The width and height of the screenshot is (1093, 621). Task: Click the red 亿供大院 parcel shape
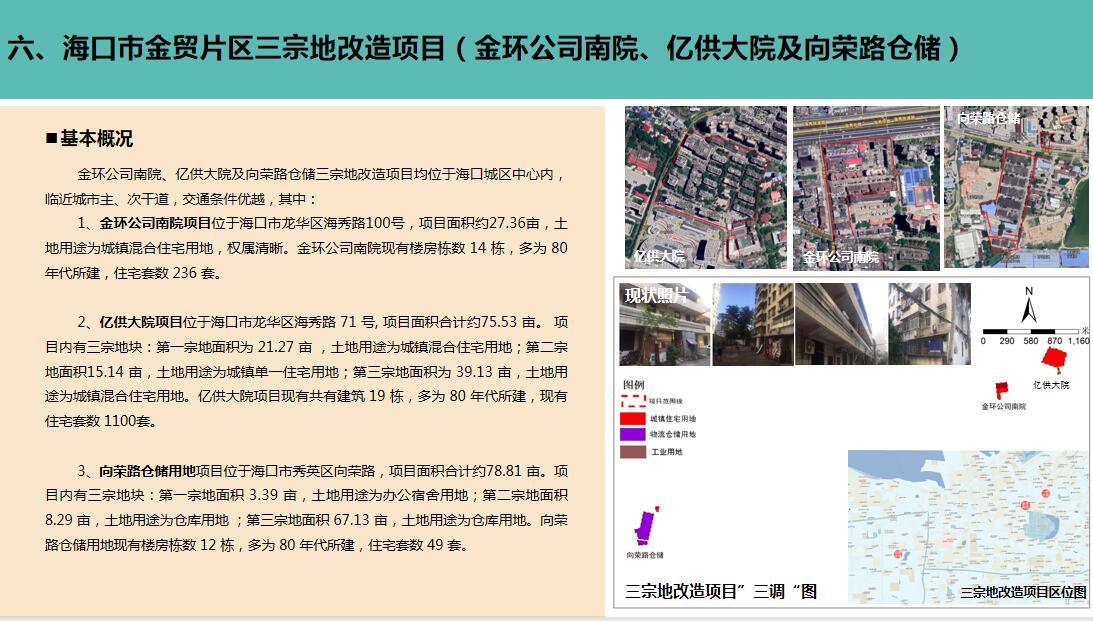point(1051,358)
